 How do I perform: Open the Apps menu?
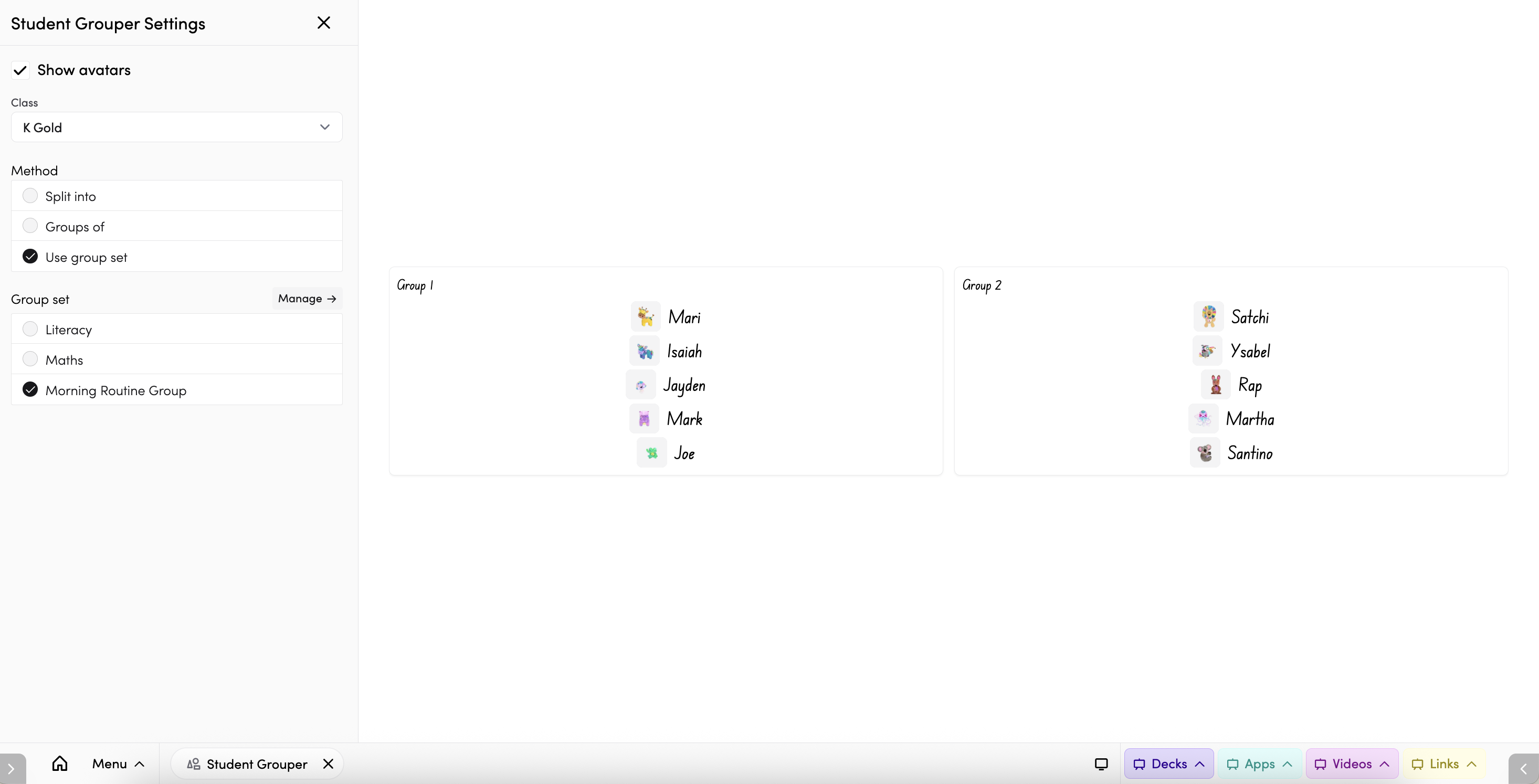[1259, 764]
